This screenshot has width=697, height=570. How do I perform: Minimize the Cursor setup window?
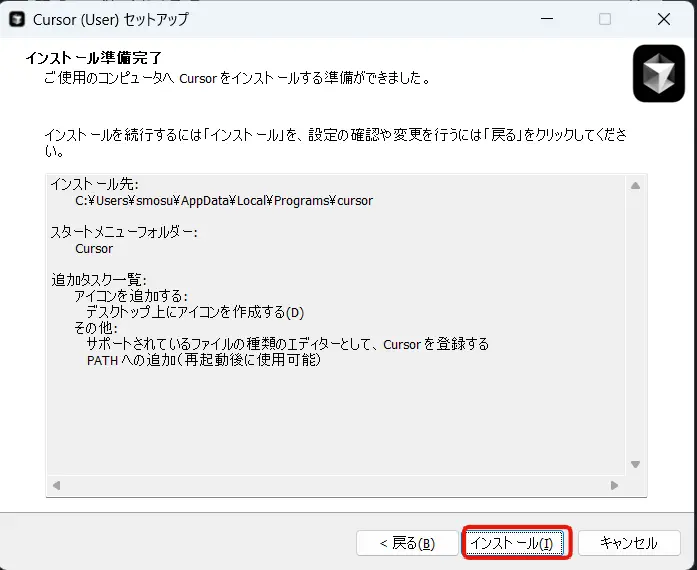pos(547,19)
